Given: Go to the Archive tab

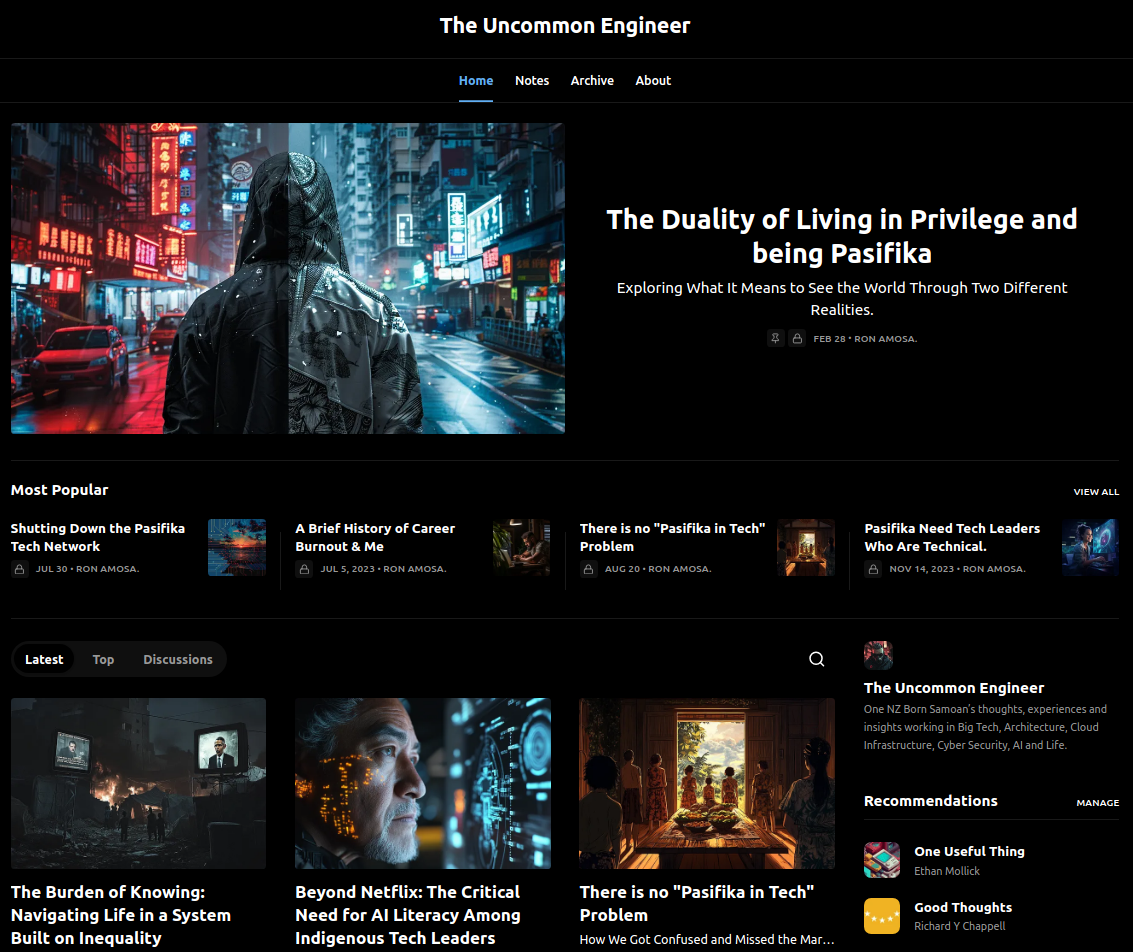Looking at the screenshot, I should coord(592,80).
